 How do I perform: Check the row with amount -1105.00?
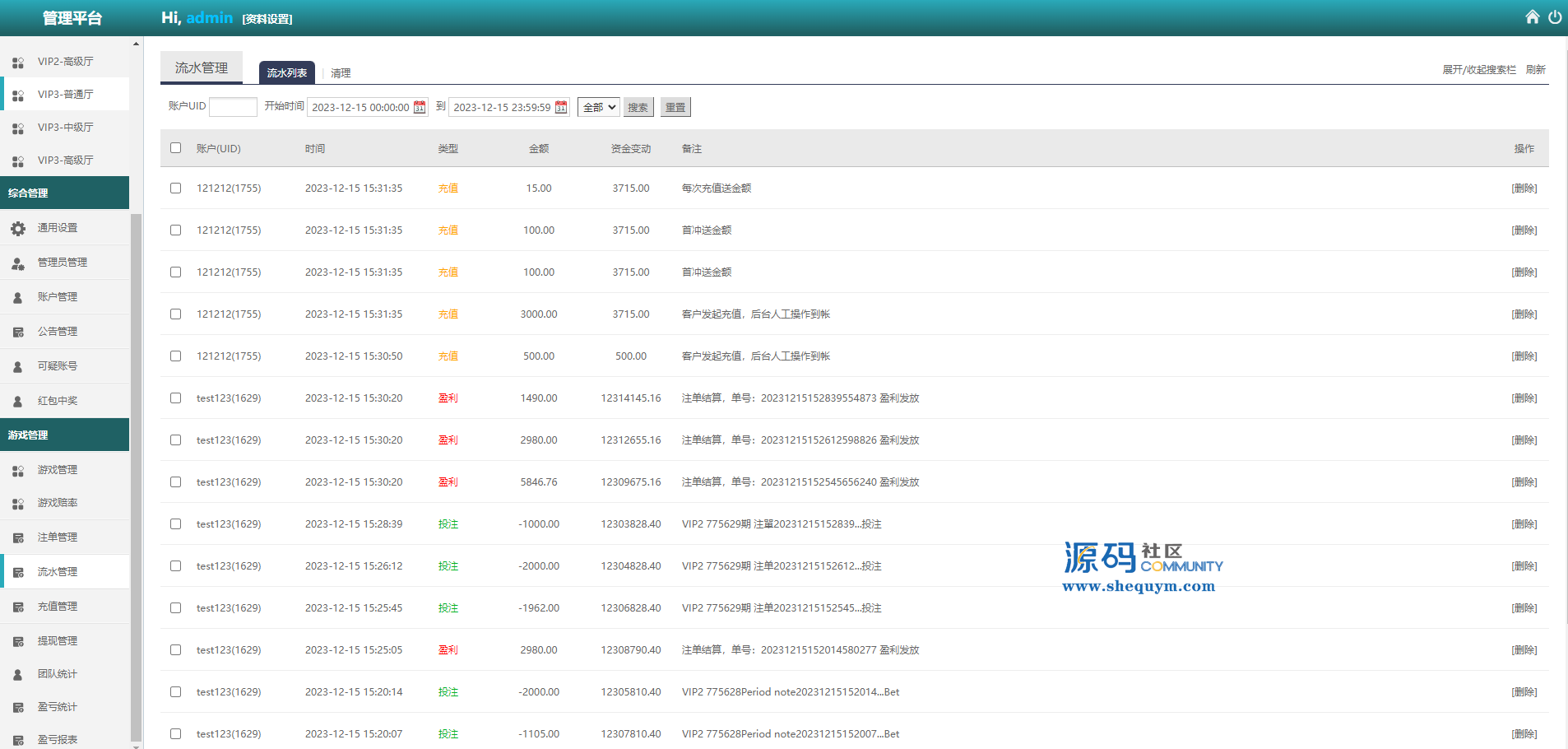[175, 733]
